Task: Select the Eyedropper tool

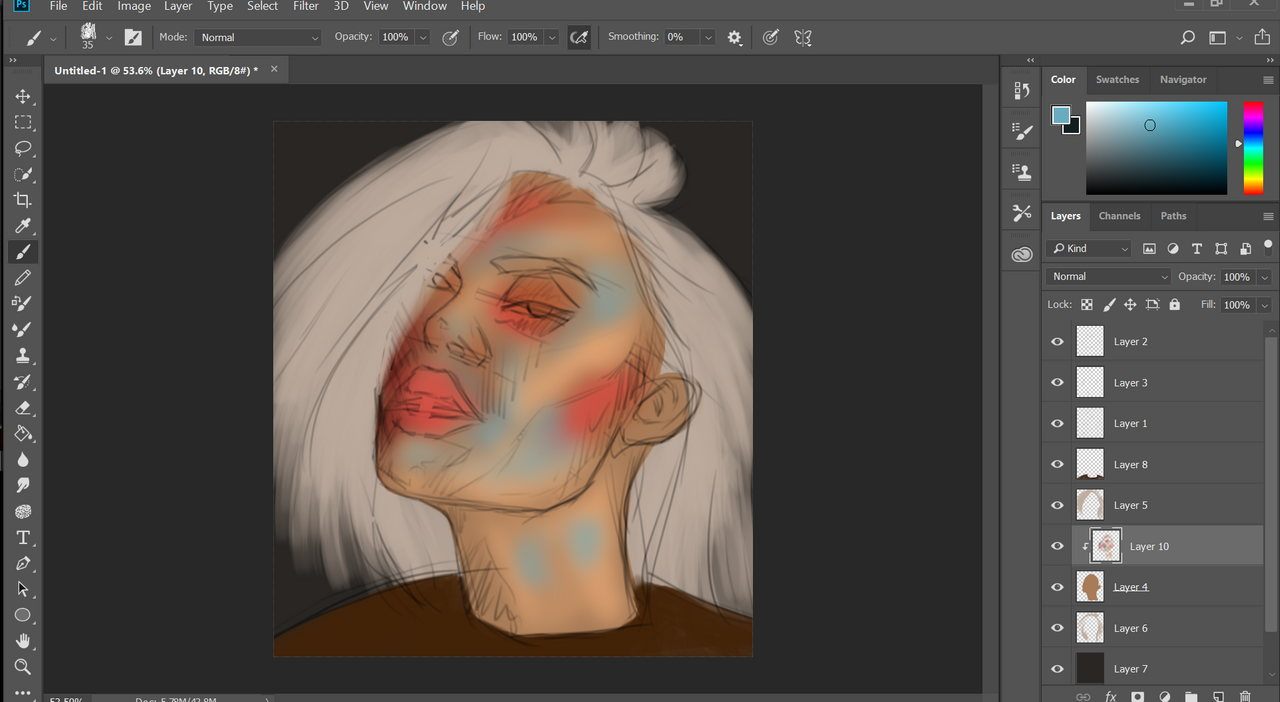Action: click(x=22, y=227)
